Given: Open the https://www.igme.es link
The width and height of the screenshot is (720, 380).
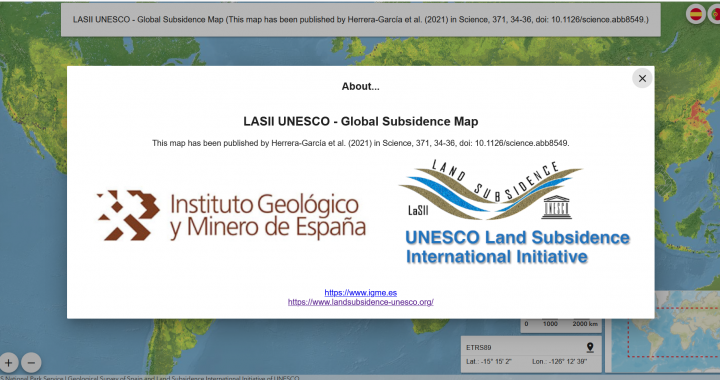Looking at the screenshot, I should coord(360,292).
